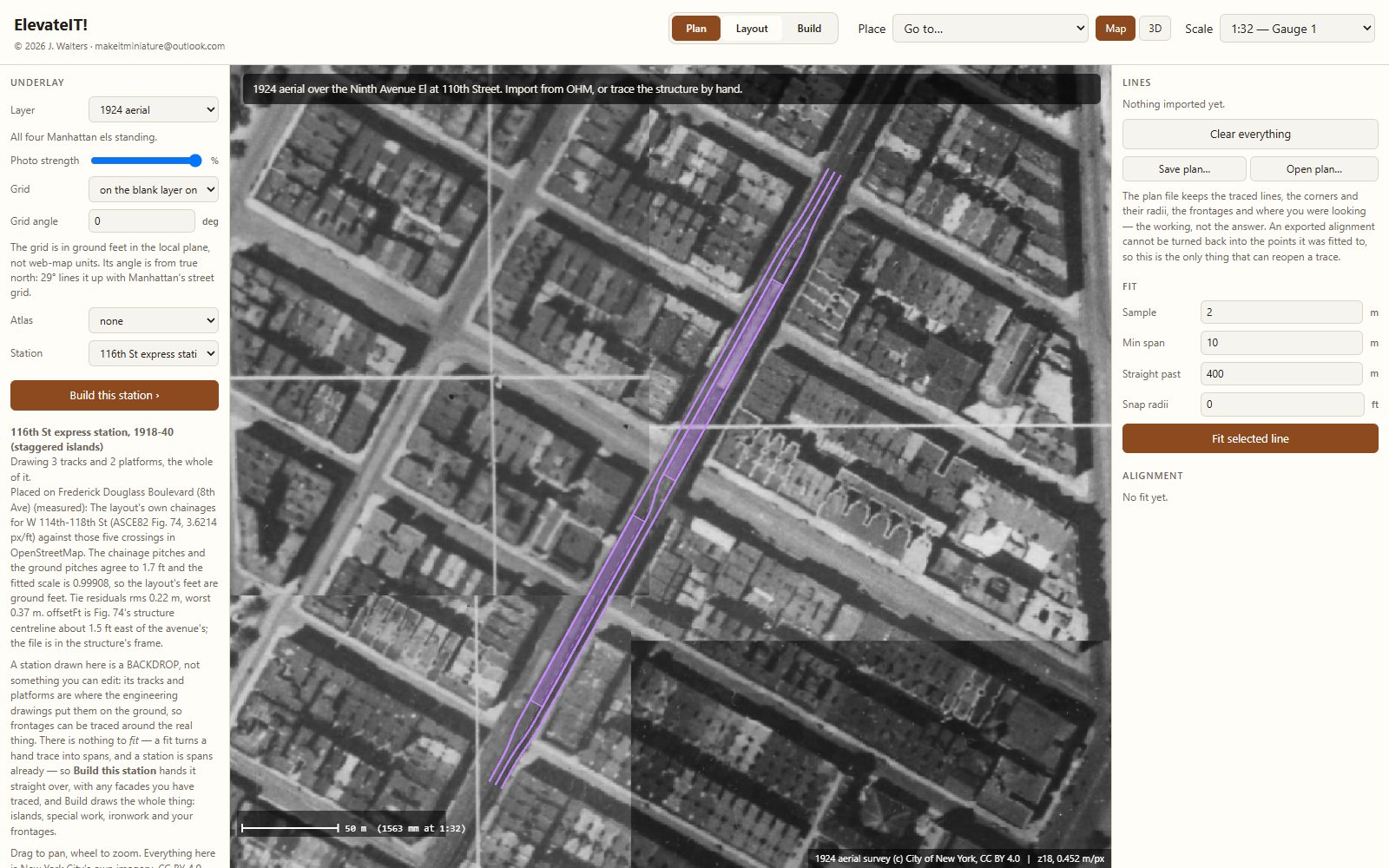Click the Clear everything button
Viewport: 1389px width, 868px height.
point(1250,135)
